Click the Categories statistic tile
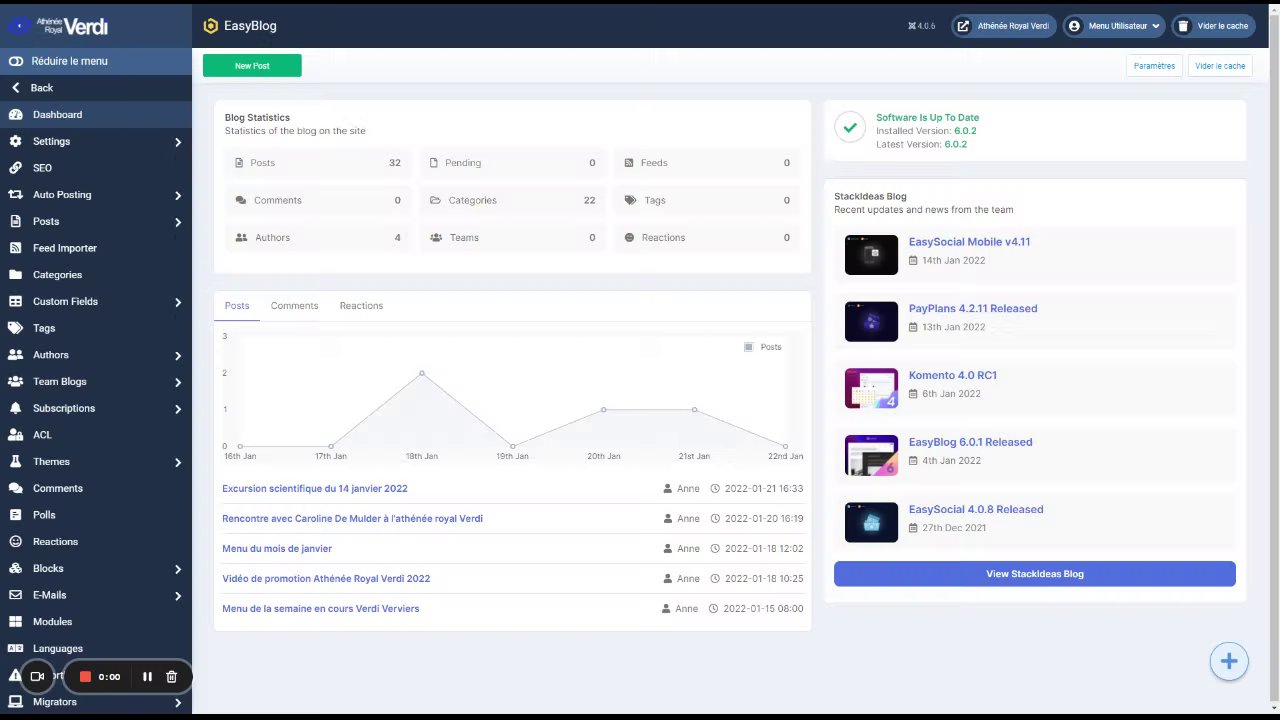The height and width of the screenshot is (720, 1280). click(x=511, y=200)
